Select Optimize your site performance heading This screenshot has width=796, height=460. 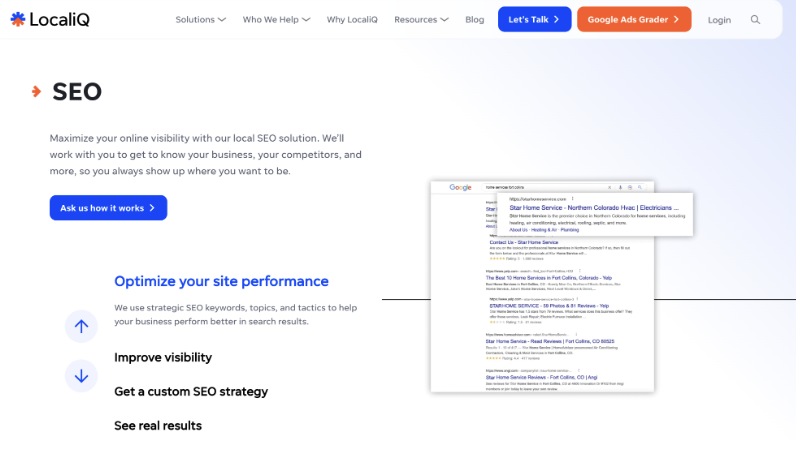pos(221,281)
